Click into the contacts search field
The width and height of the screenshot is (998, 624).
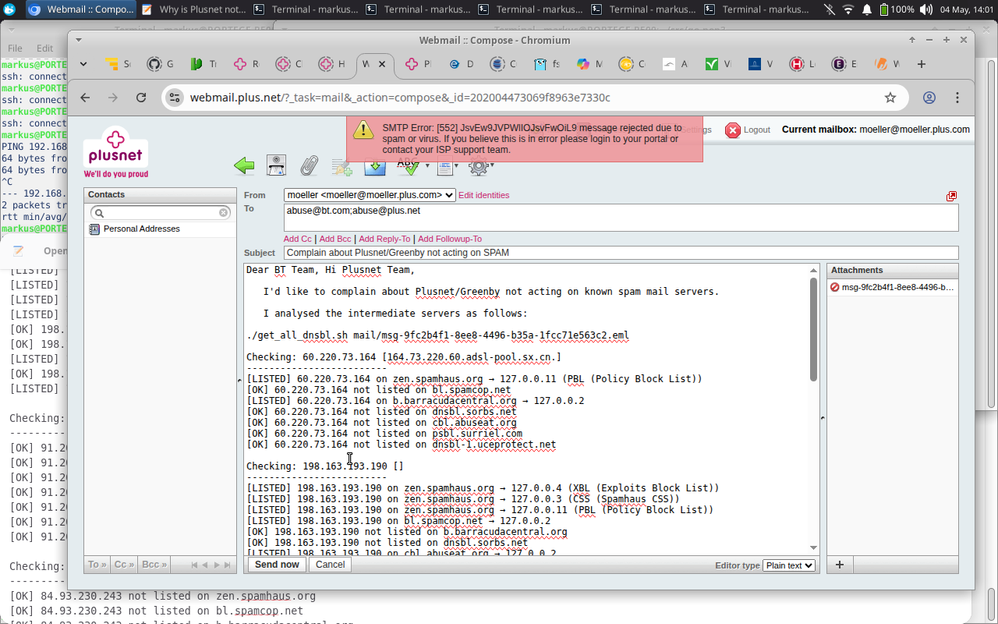[x=160, y=213]
